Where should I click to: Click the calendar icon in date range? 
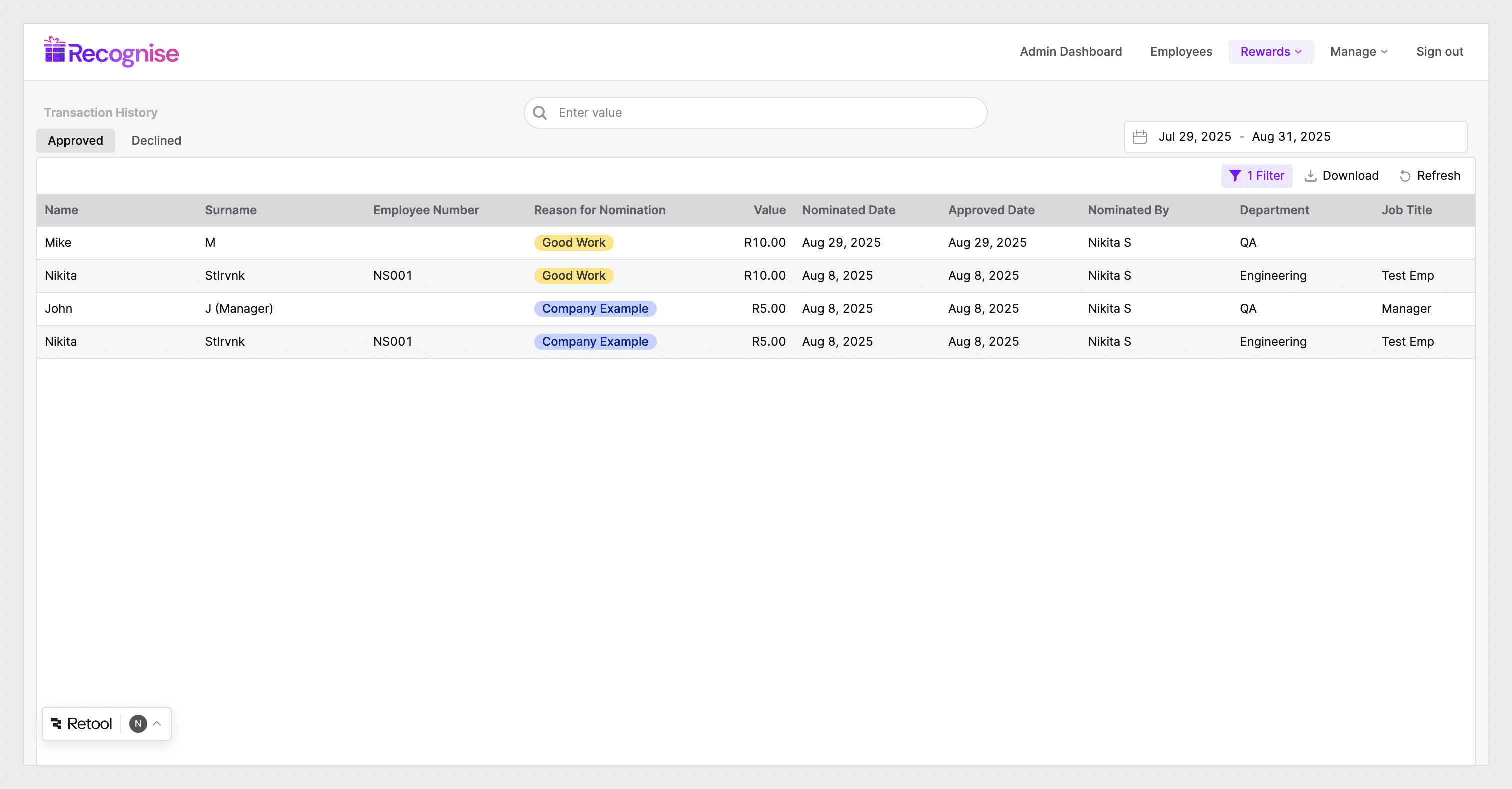click(x=1139, y=137)
